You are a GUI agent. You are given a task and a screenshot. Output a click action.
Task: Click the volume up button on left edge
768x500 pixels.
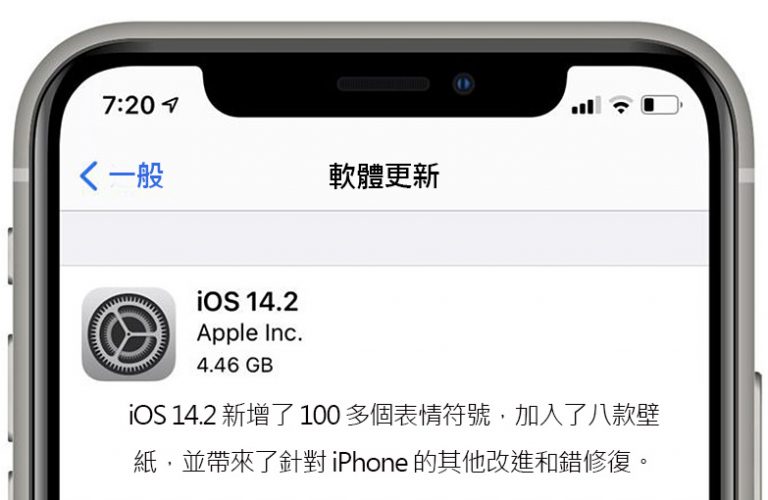[x=10, y=387]
